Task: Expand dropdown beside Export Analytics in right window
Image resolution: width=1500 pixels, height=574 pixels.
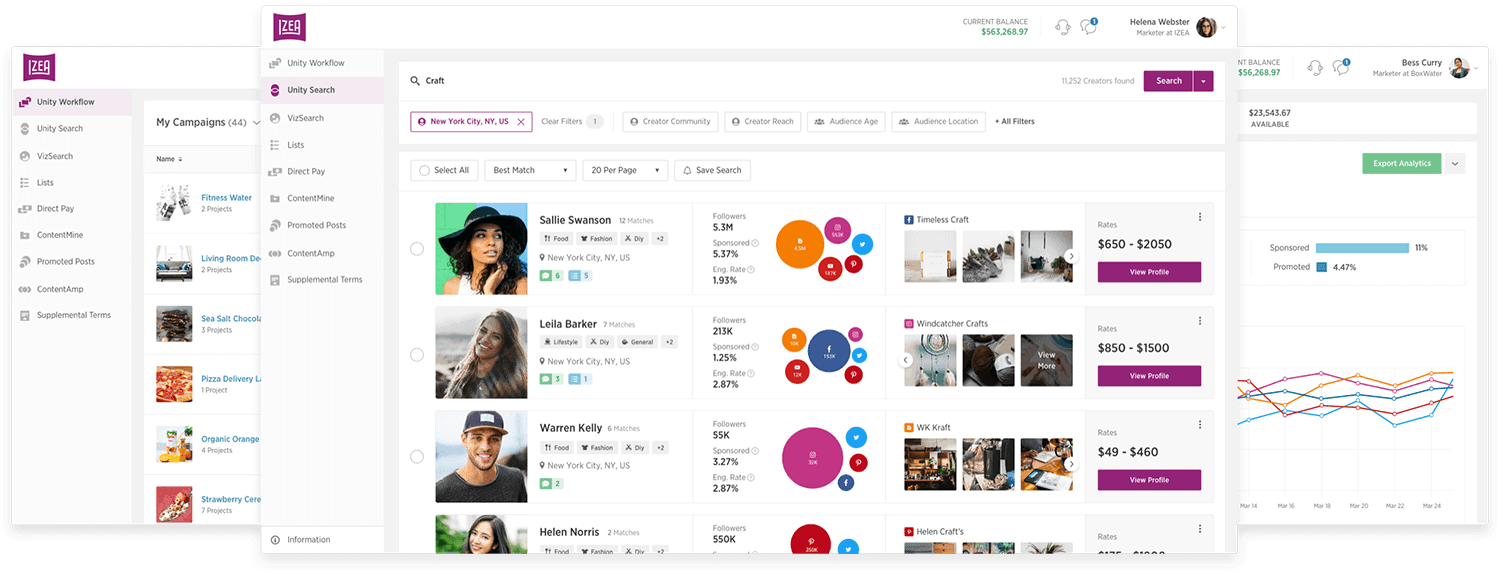Action: (x=1455, y=164)
